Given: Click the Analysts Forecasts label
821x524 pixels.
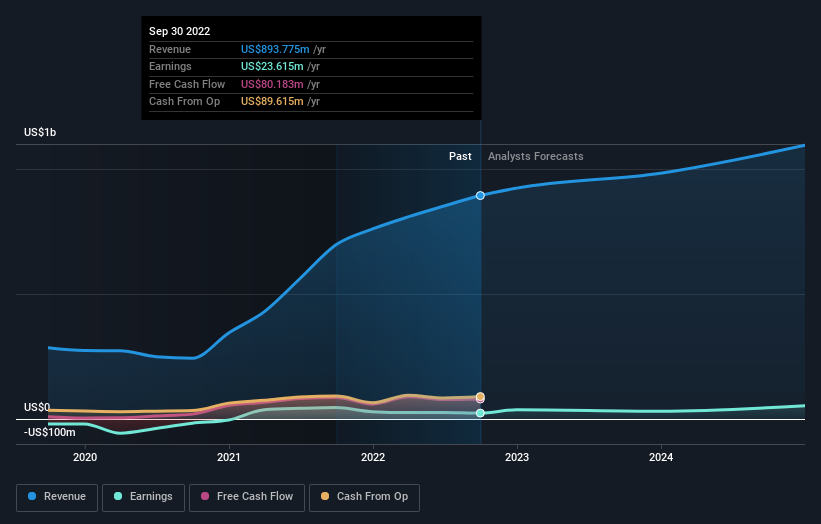Looking at the screenshot, I should tap(536, 157).
